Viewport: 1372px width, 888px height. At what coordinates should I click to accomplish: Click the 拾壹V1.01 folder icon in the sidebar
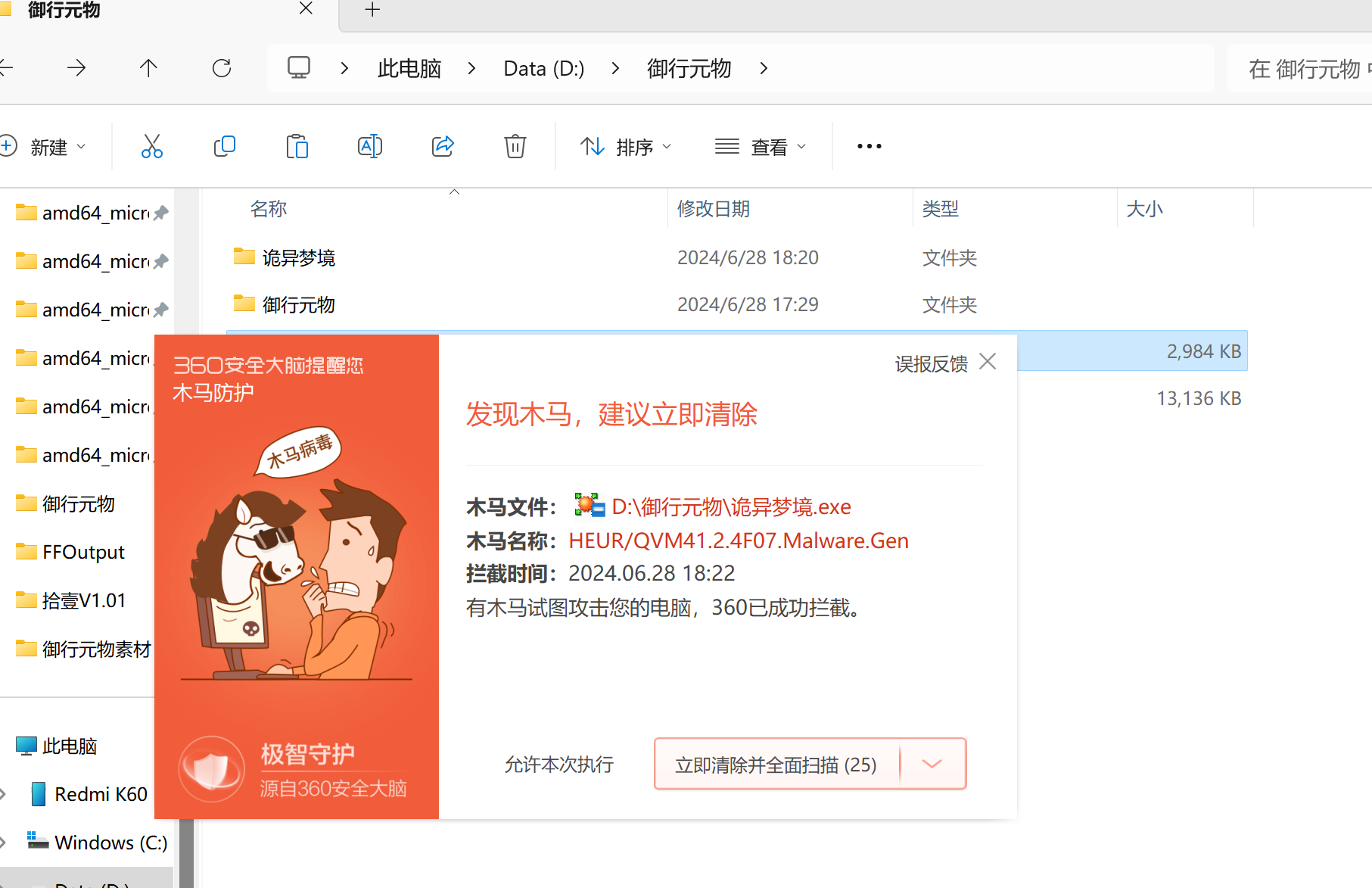(26, 600)
